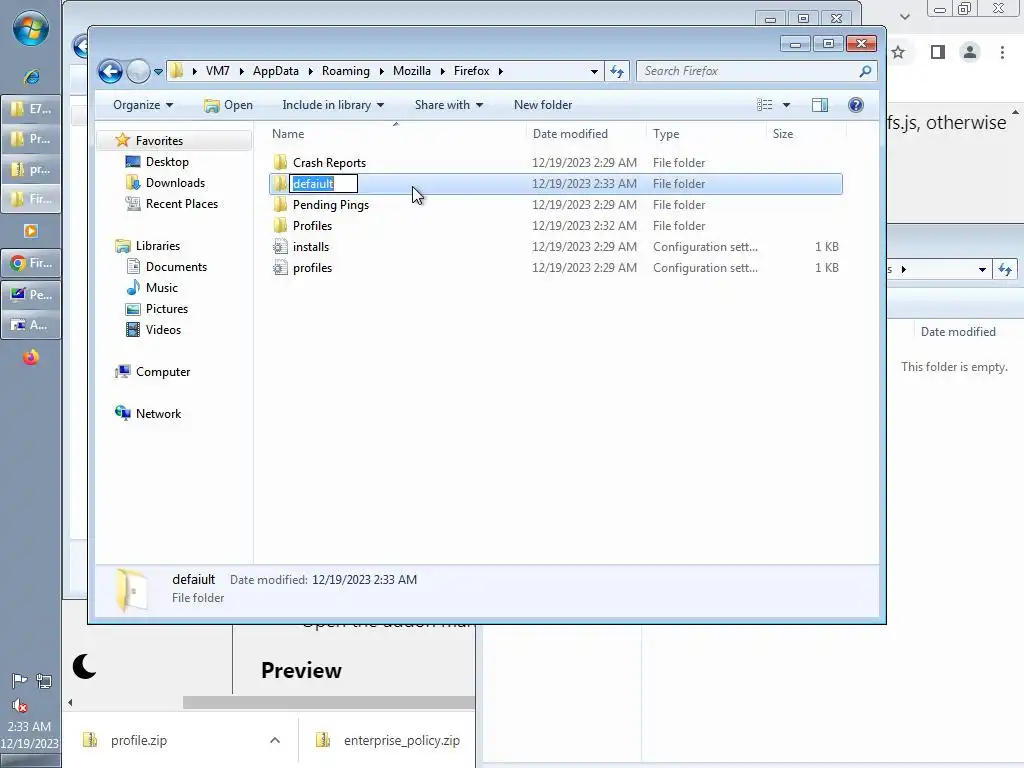Open Downloads in the navigation pane
The width and height of the screenshot is (1024, 768).
tap(175, 183)
